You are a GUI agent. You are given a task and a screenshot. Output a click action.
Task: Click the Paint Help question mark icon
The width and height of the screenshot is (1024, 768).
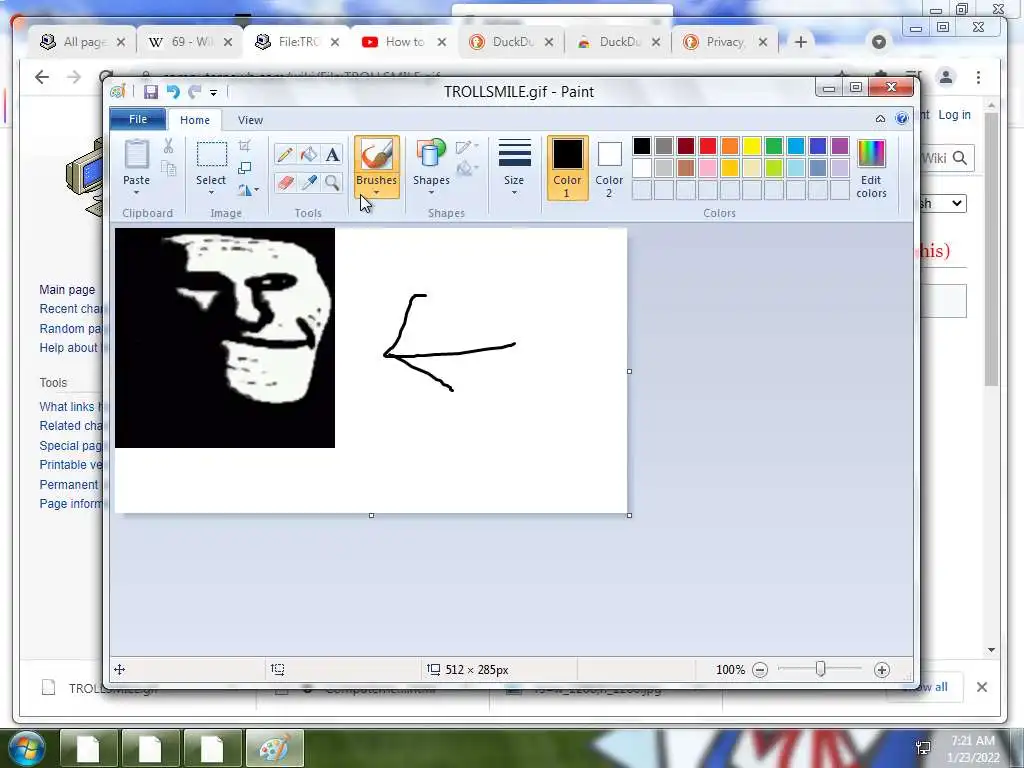click(x=902, y=118)
